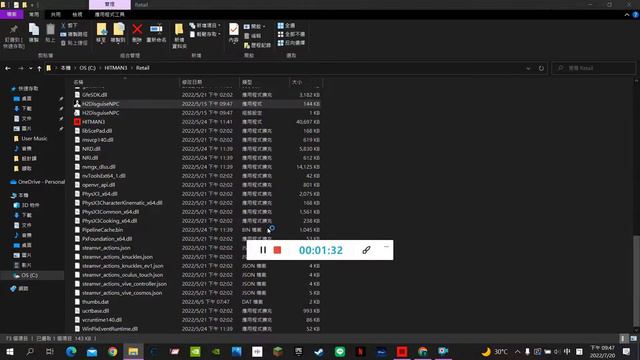Click Paste shortcut in ribbon
The width and height of the screenshot is (640, 360).
click(x=74, y=42)
